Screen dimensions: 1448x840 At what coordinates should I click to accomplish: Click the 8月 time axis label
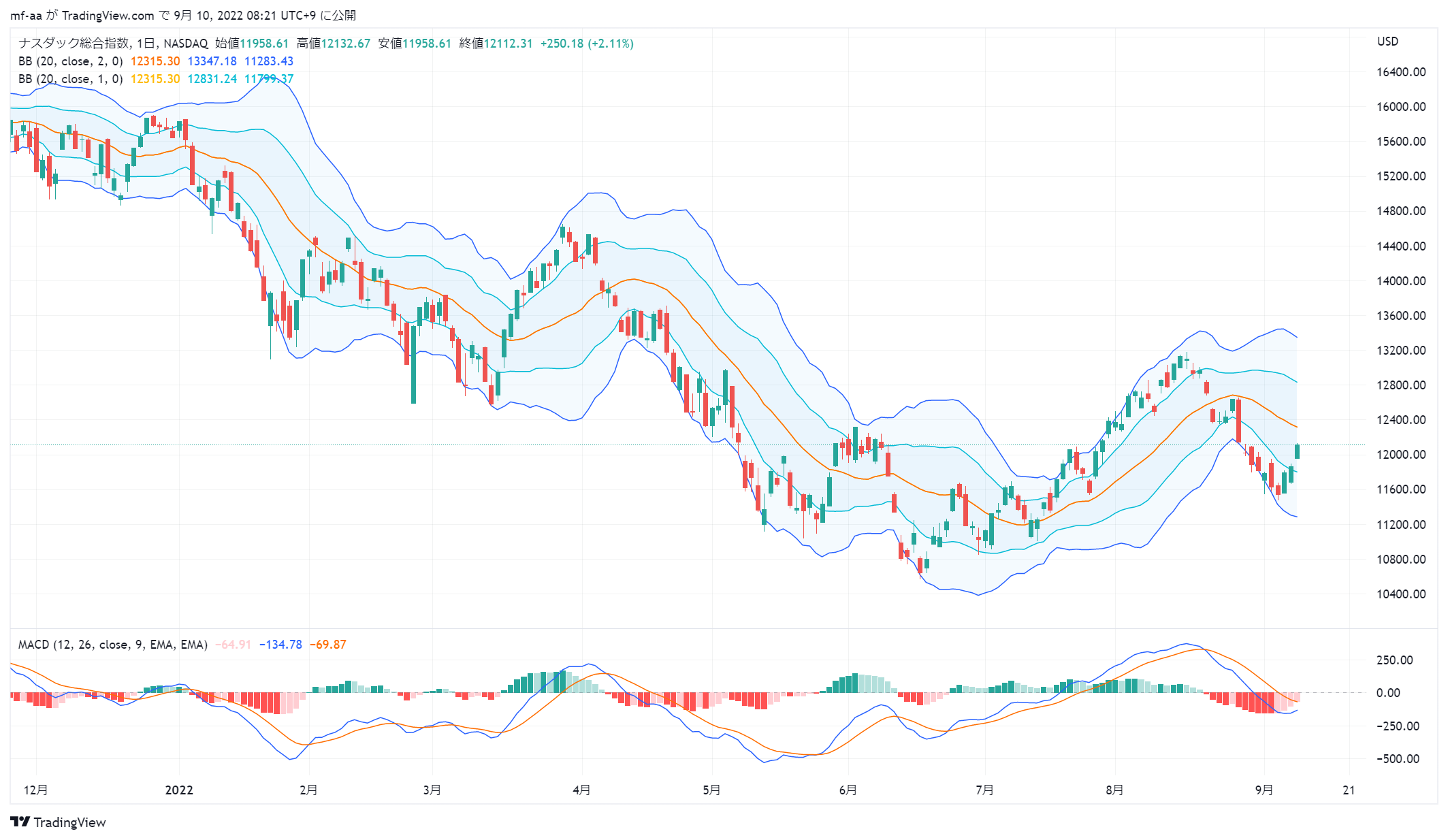click(1114, 790)
